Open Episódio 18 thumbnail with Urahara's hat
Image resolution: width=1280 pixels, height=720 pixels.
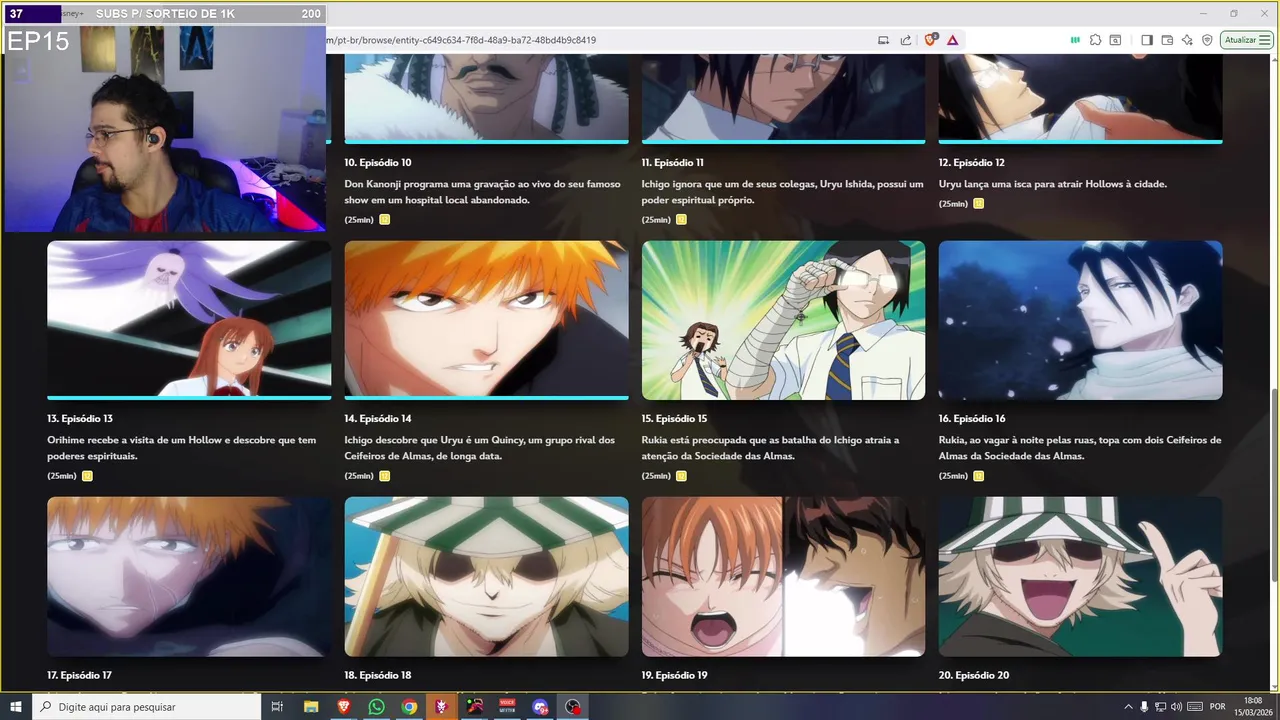486,577
